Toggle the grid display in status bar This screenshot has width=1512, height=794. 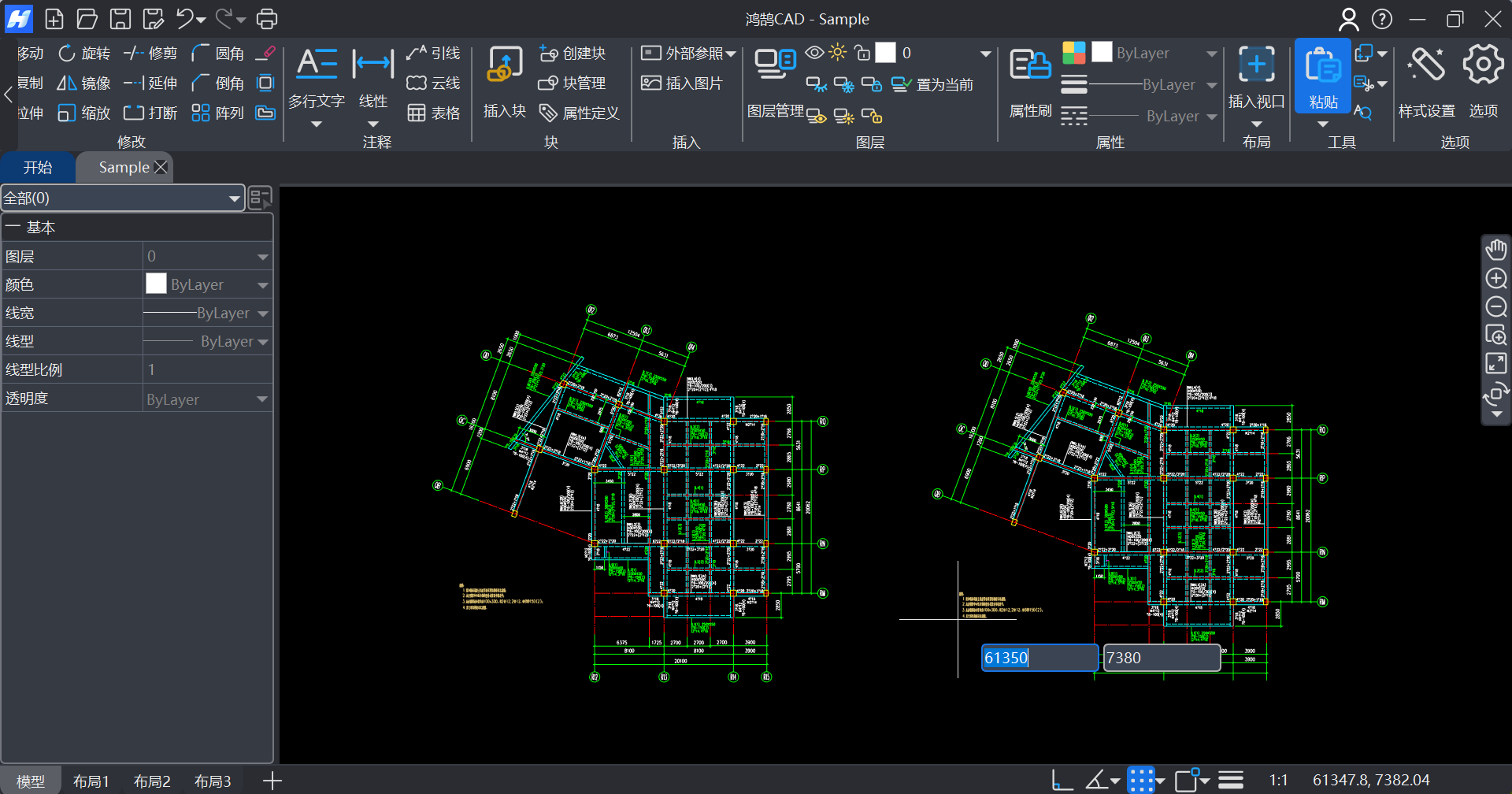point(1141,780)
